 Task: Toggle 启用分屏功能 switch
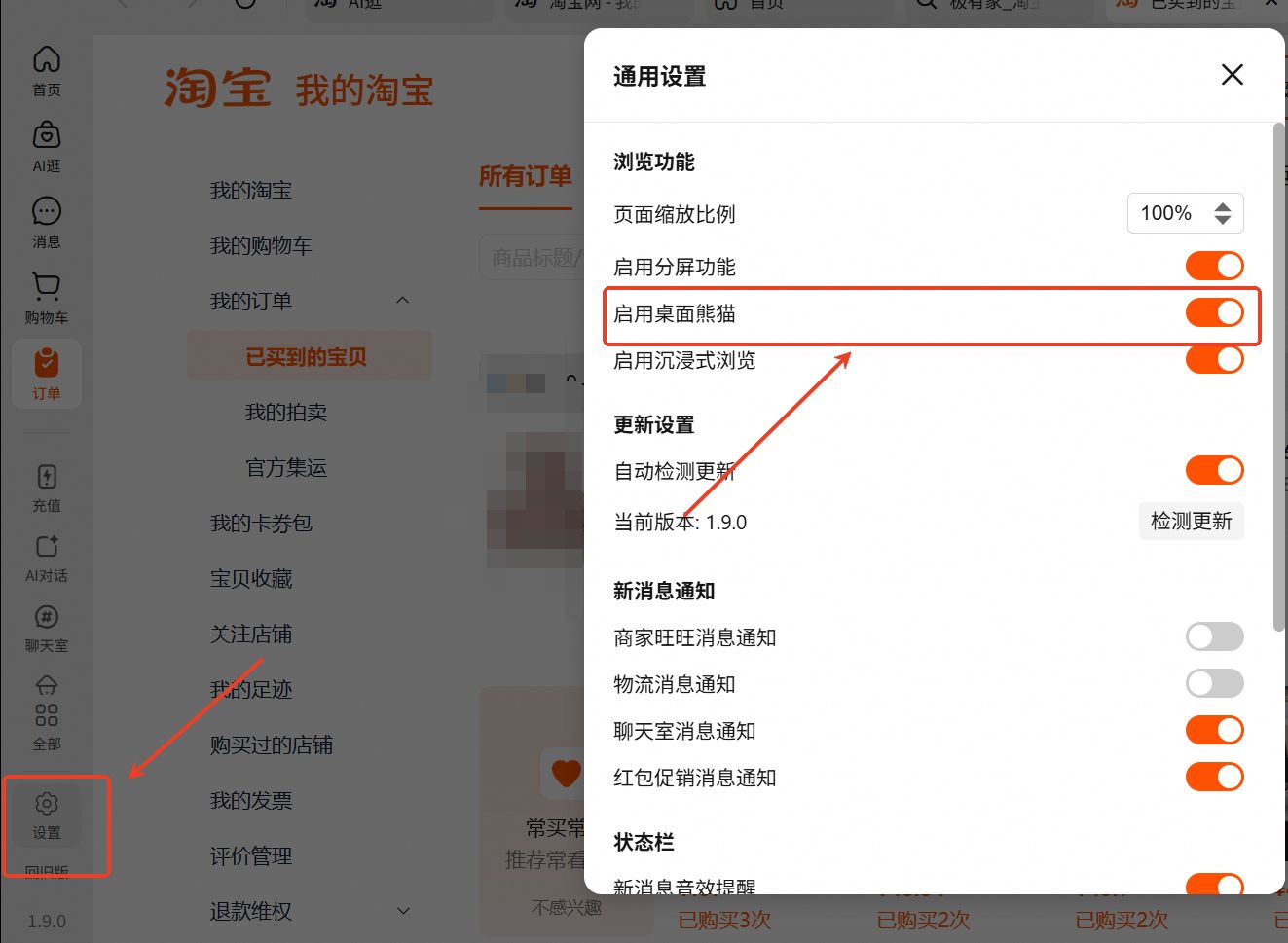click(1215, 266)
